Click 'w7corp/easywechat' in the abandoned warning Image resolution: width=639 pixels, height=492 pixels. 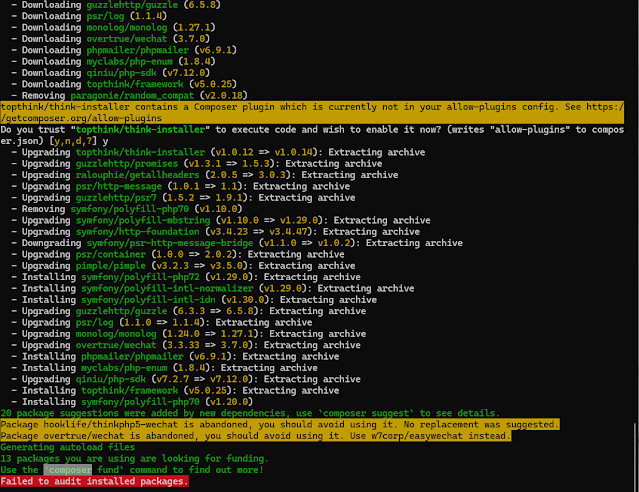tap(417, 436)
